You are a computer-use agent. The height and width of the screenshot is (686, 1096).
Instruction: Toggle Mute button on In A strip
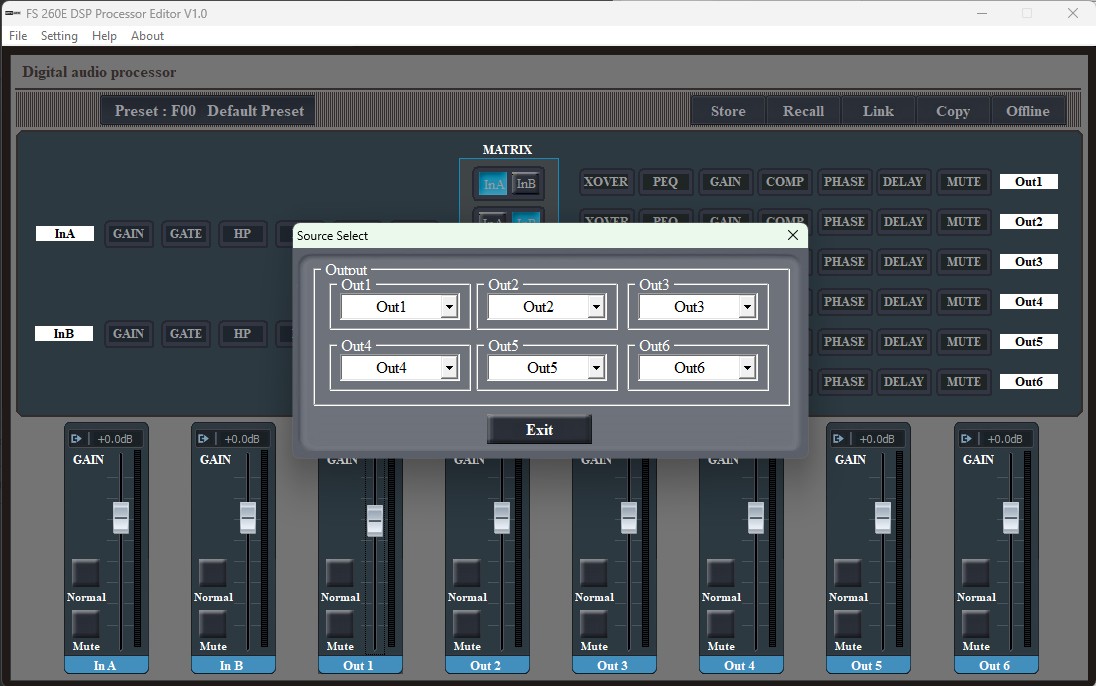pyautogui.click(x=86, y=624)
